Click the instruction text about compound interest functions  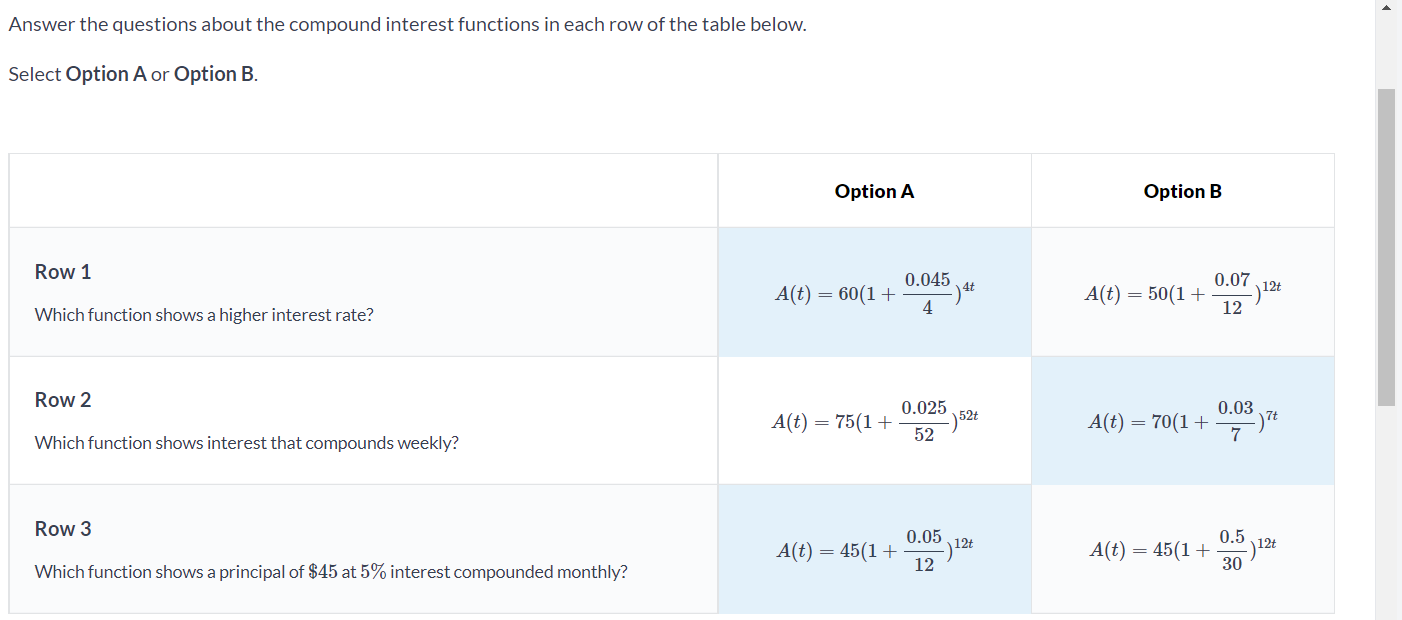click(406, 23)
